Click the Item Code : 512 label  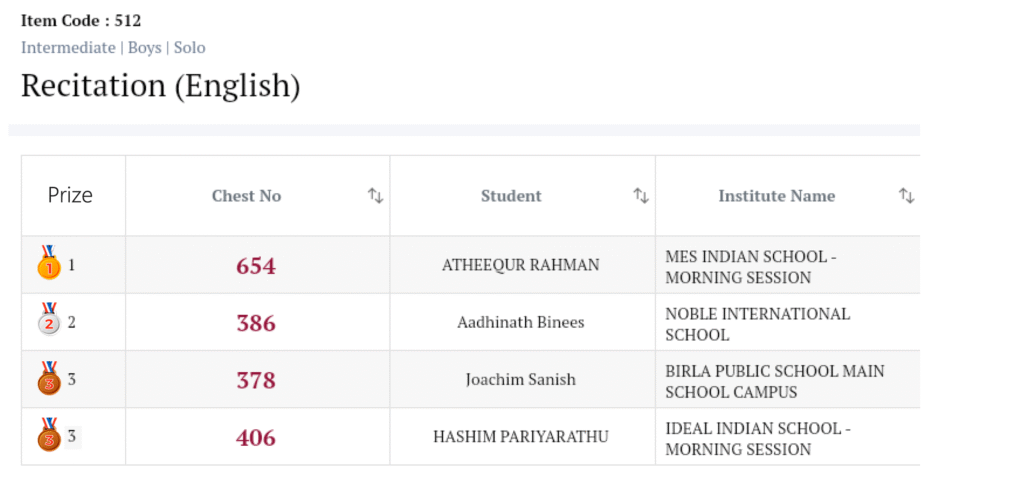point(81,20)
